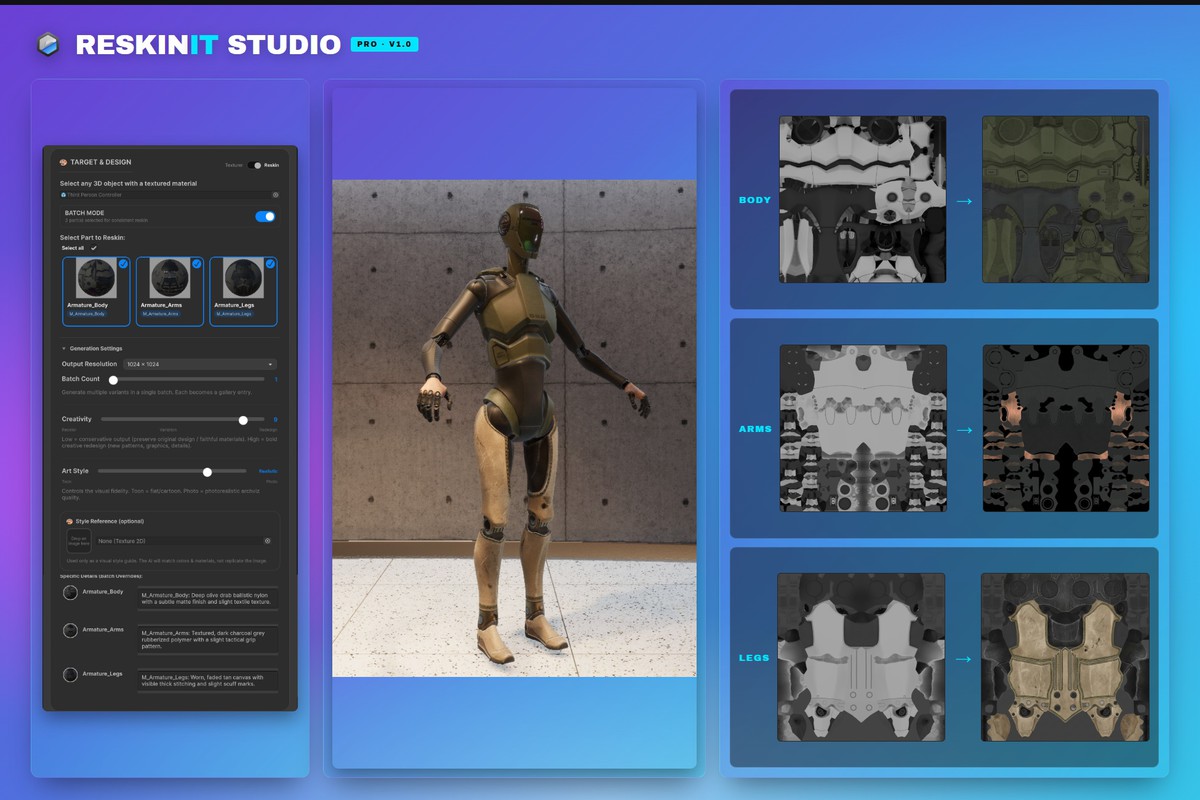Image resolution: width=1200 pixels, height=800 pixels.
Task: Click the small icon before Third Person Controller
Action: tap(63, 195)
